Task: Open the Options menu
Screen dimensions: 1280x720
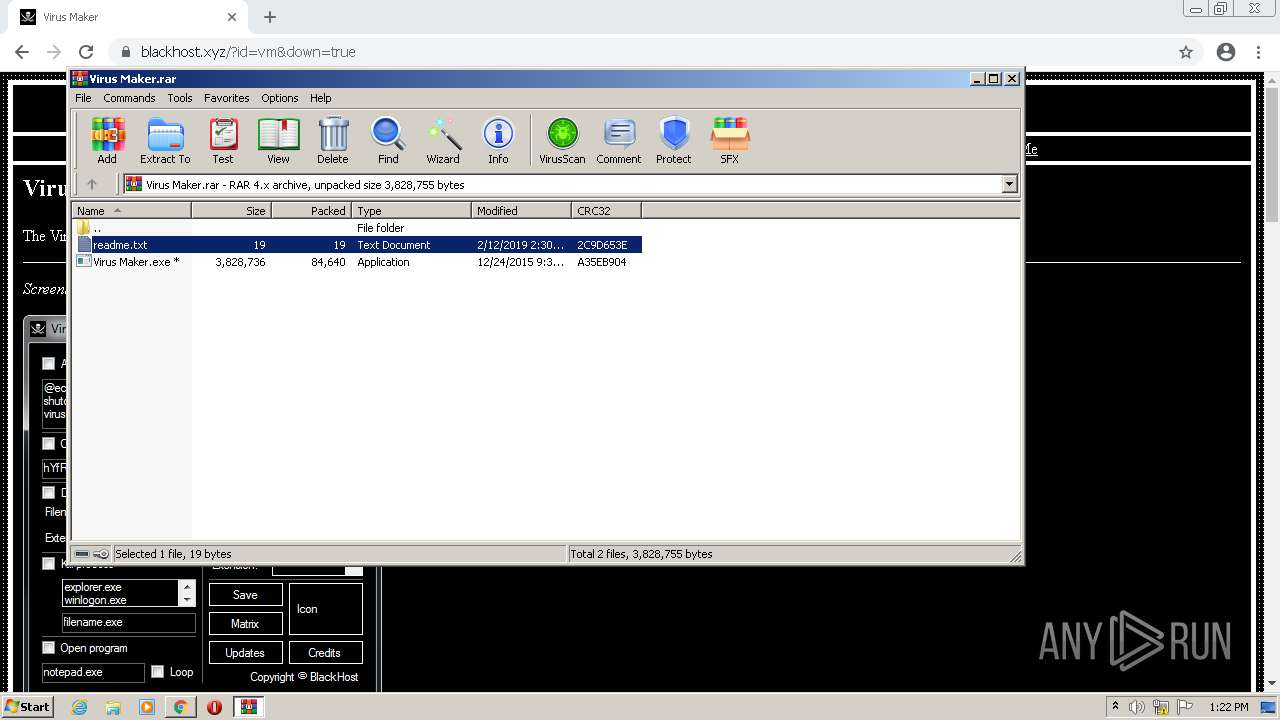Action: [280, 98]
